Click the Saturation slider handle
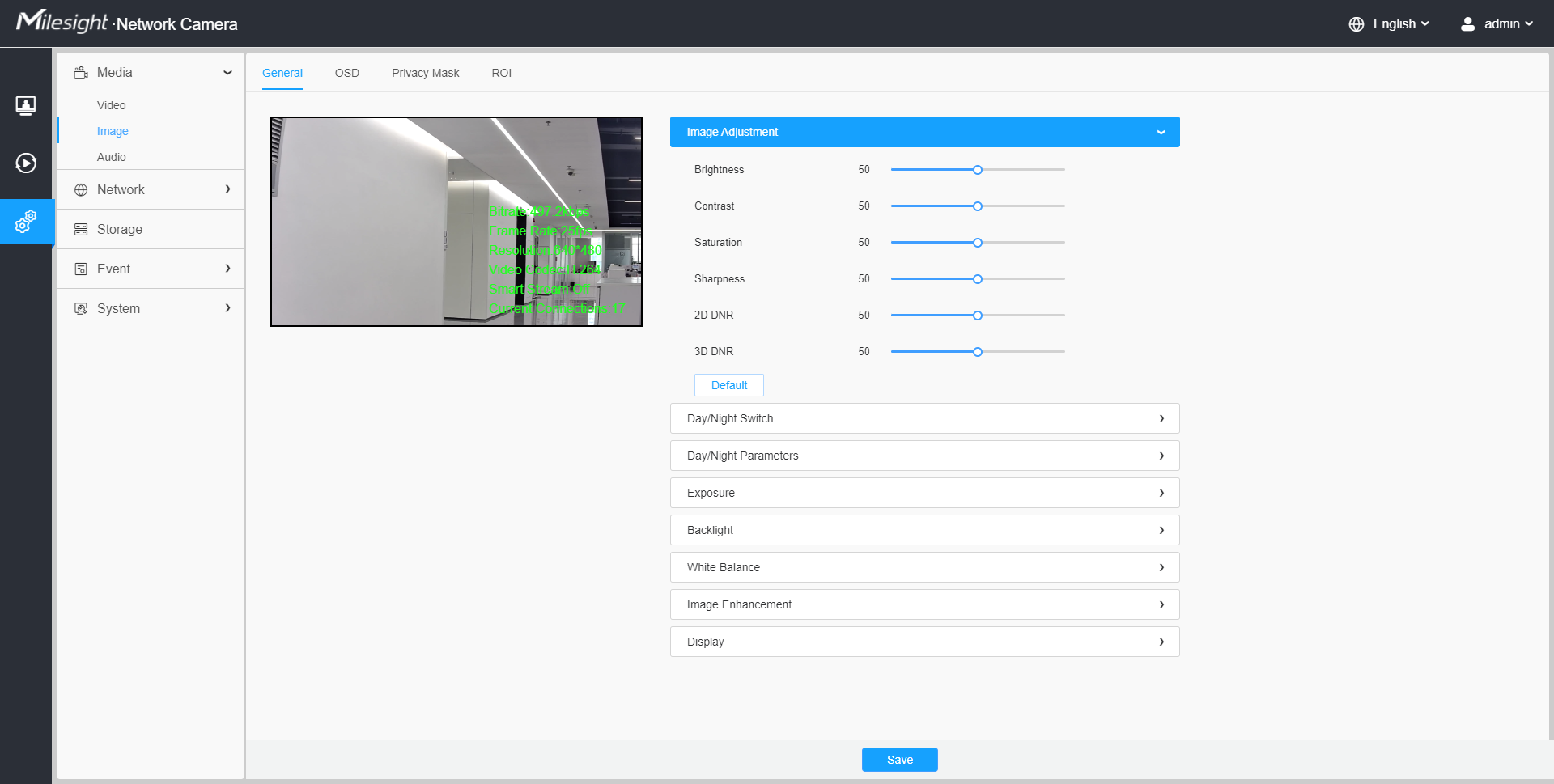Viewport: 1554px width, 784px height. click(x=978, y=243)
